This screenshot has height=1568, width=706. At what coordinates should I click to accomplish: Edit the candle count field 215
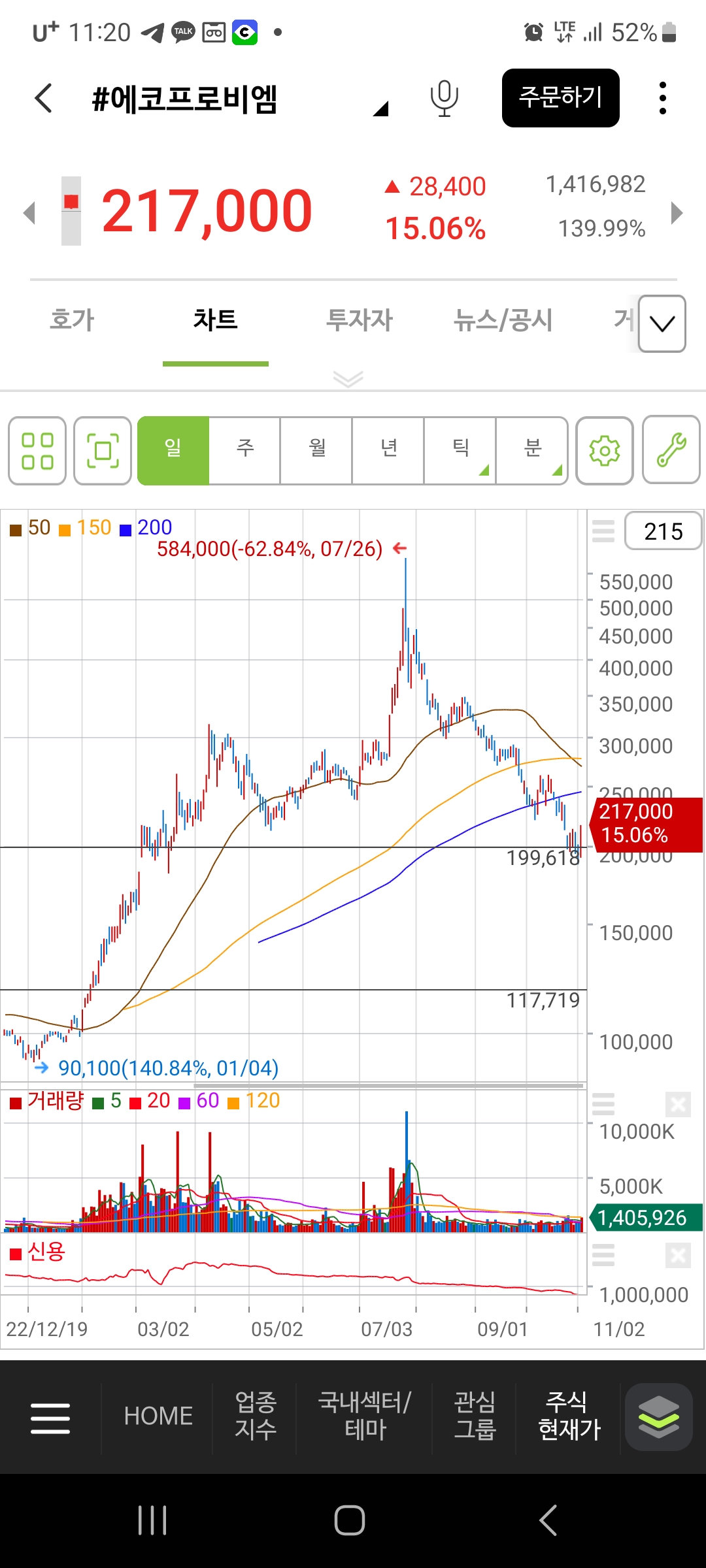(663, 531)
